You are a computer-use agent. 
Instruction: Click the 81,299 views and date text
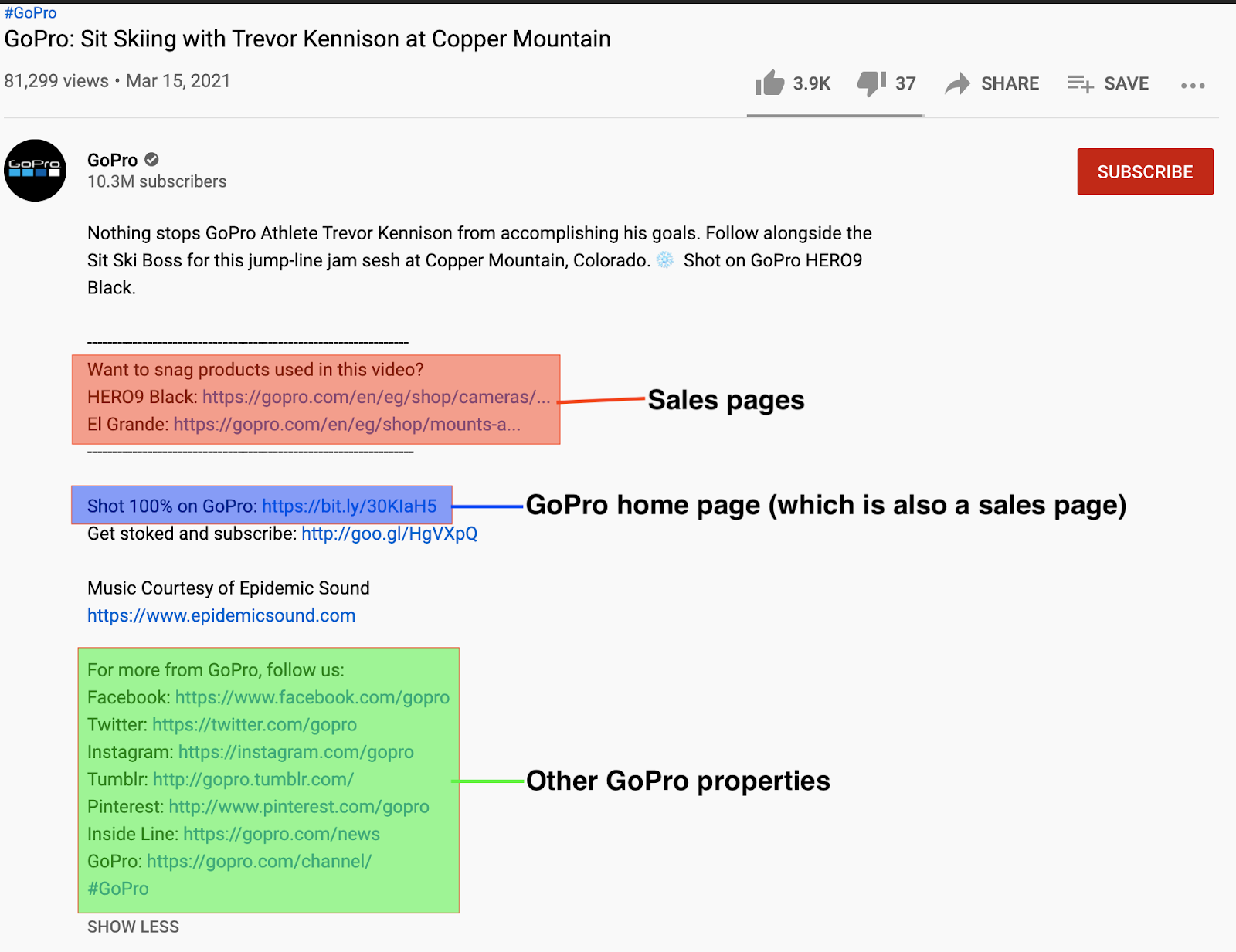click(x=117, y=81)
